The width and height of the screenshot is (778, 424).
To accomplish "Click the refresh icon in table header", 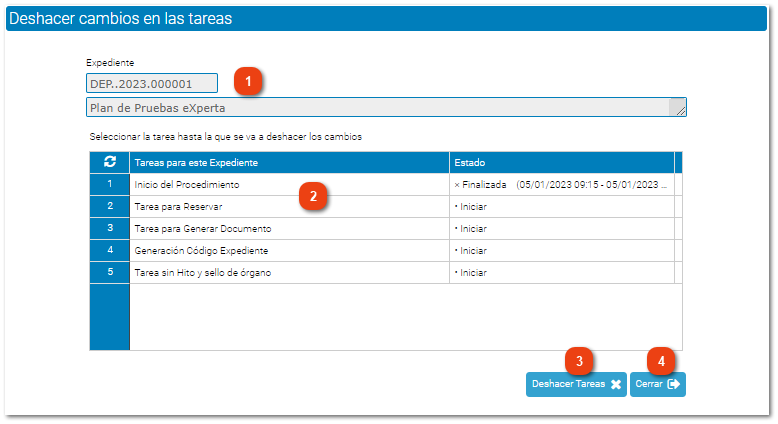I will tap(110, 162).
